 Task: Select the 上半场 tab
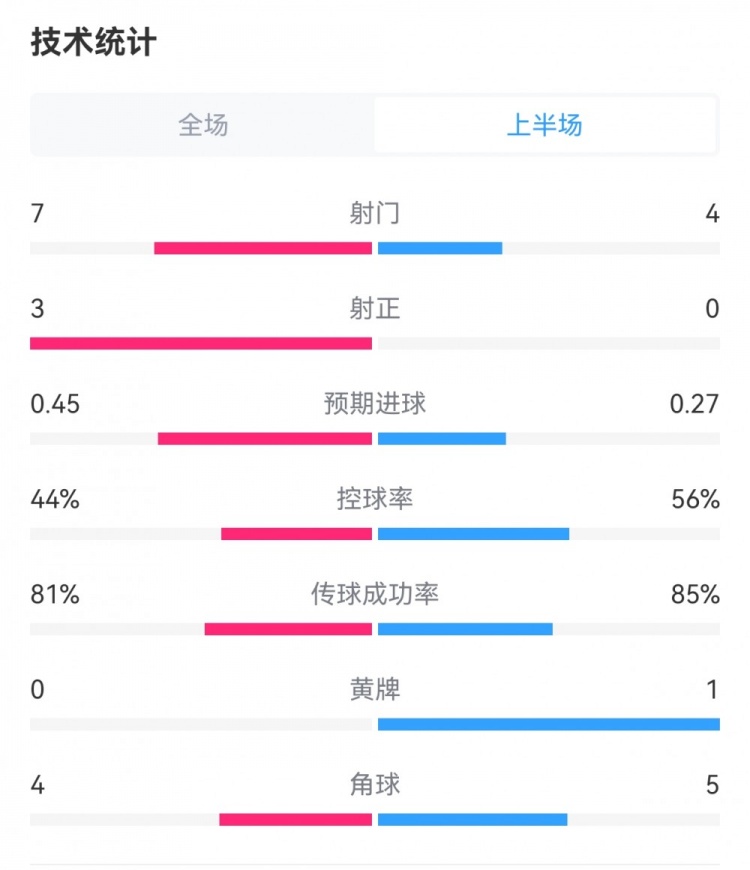pos(545,125)
